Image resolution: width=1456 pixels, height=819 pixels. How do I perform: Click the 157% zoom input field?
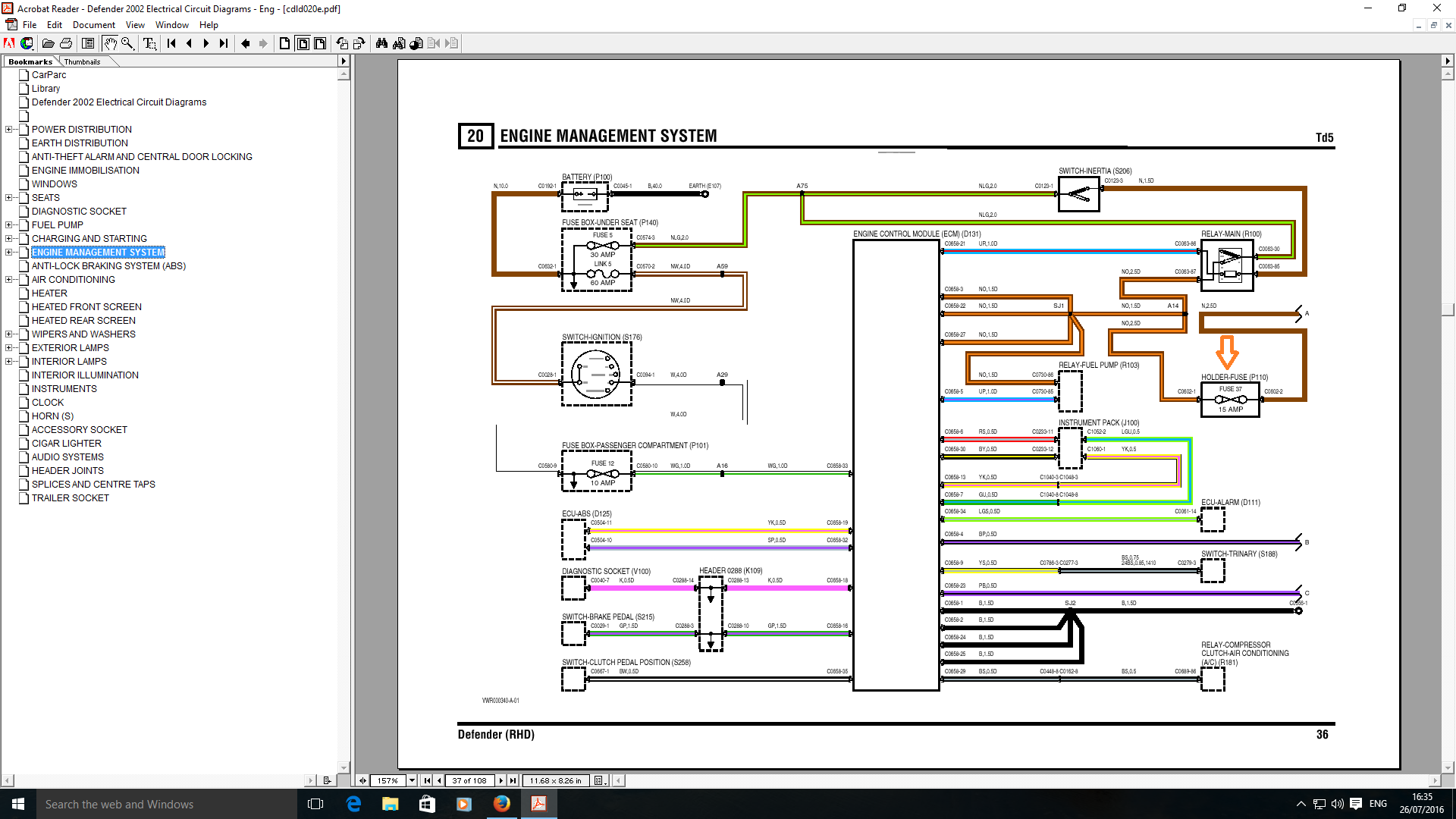(x=388, y=780)
